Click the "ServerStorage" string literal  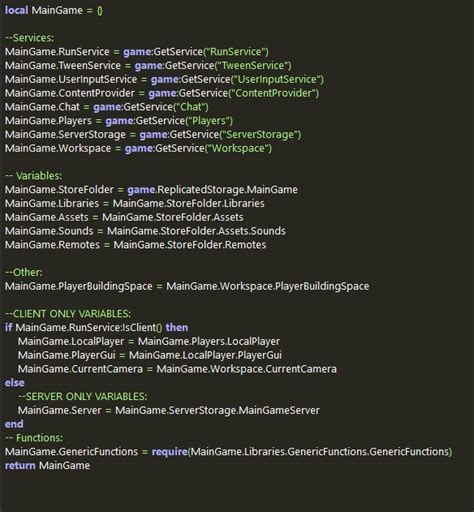pyautogui.click(x=259, y=135)
